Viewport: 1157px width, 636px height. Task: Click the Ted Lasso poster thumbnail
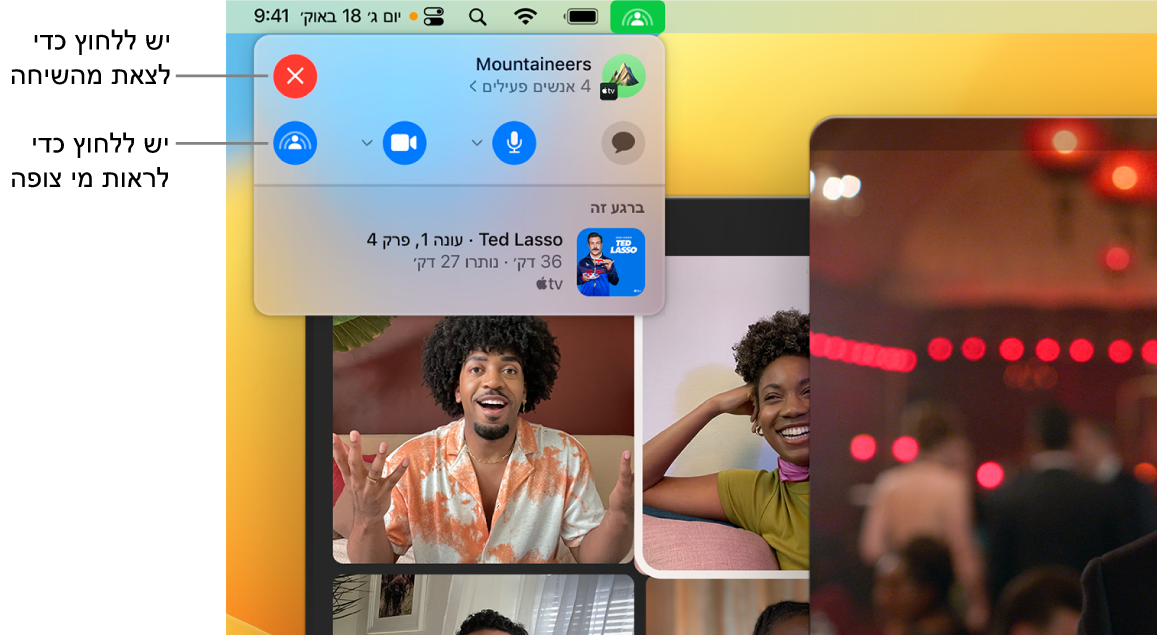pos(611,262)
